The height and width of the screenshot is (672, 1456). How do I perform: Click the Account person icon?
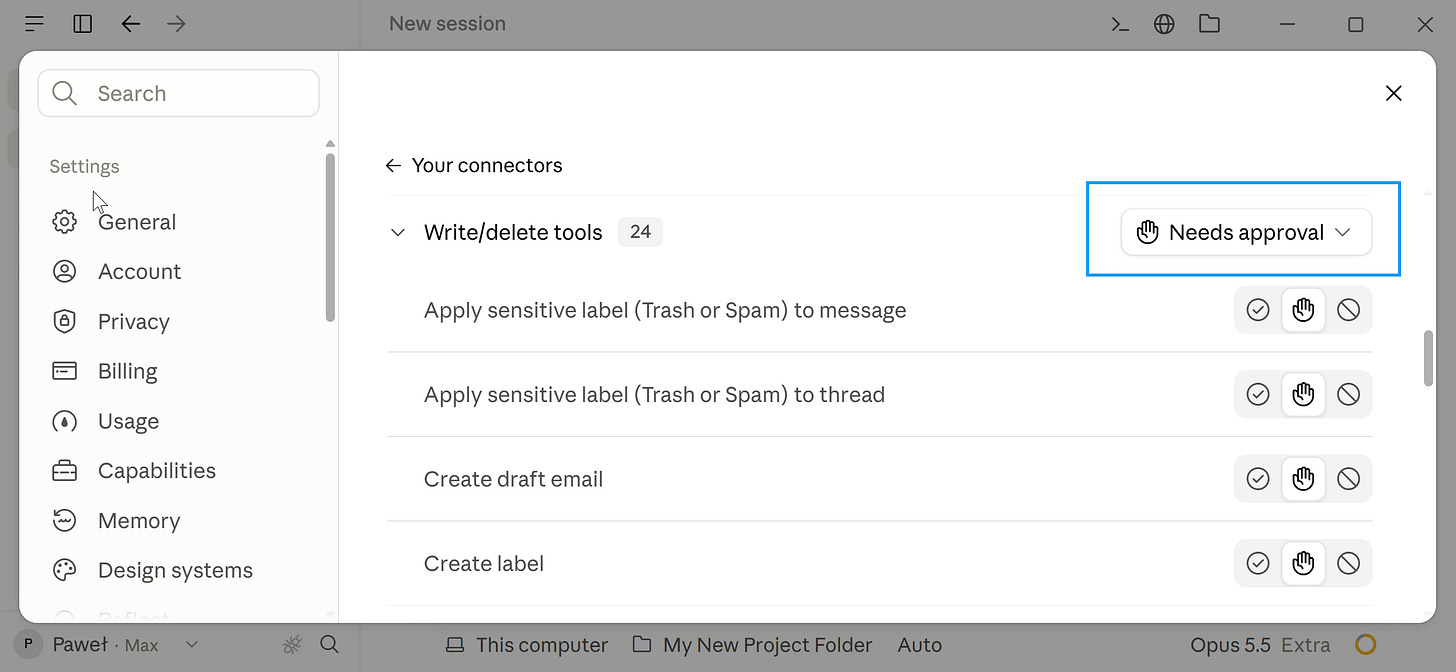(64, 271)
